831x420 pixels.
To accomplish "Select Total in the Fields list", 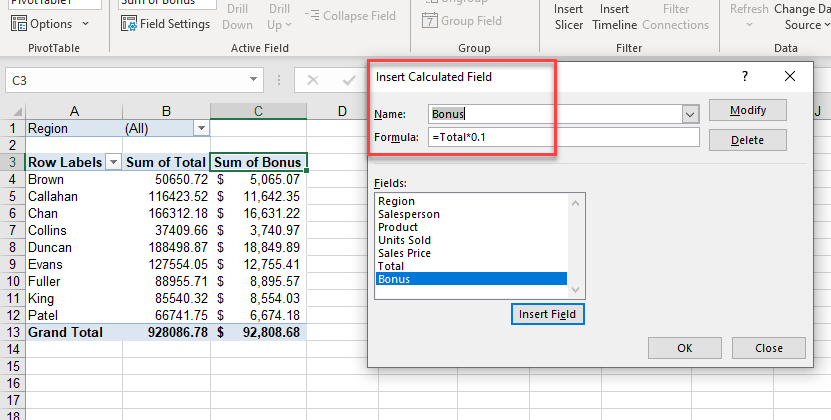I will coord(391,266).
